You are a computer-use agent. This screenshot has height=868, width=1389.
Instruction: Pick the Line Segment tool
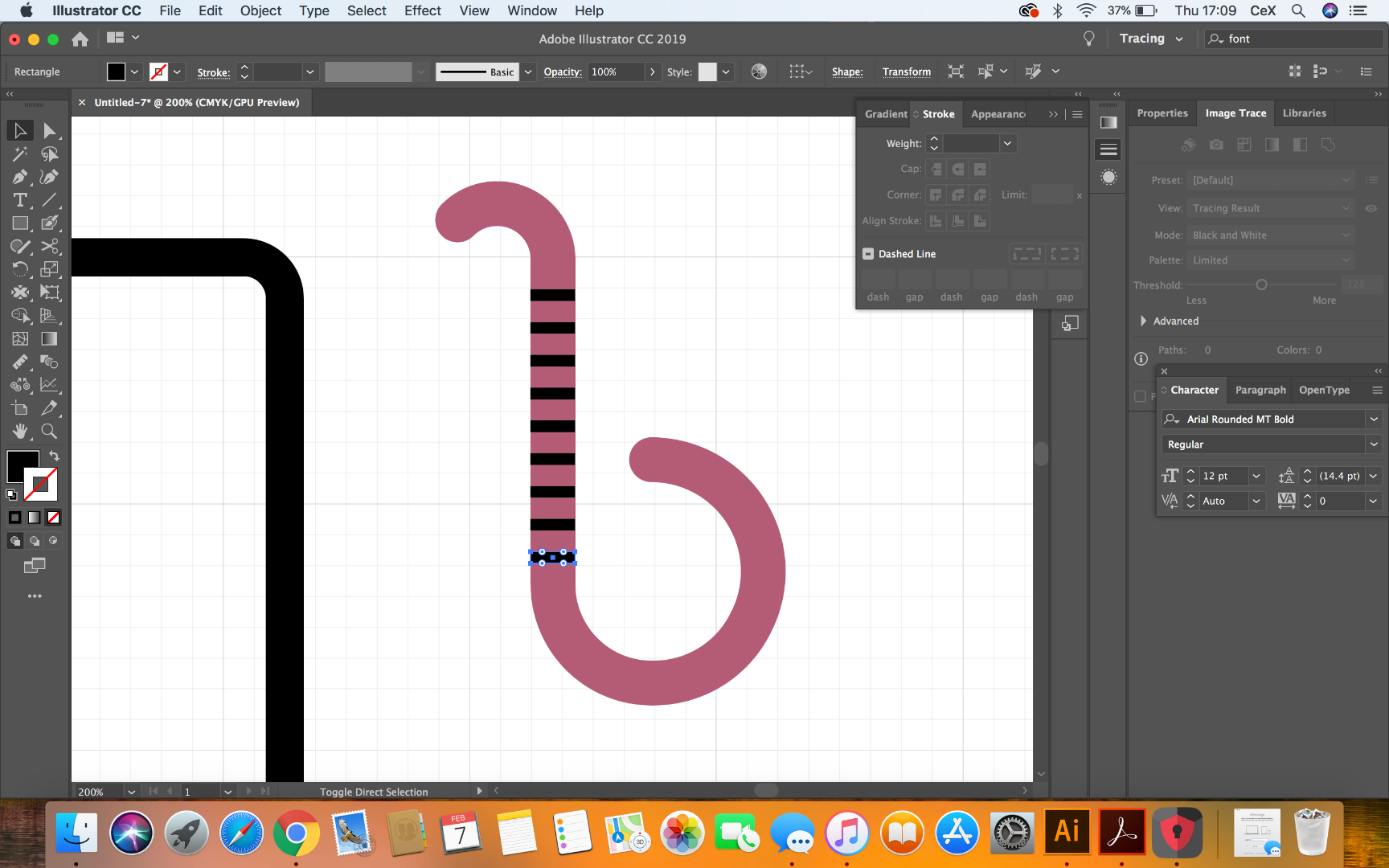[x=49, y=200]
